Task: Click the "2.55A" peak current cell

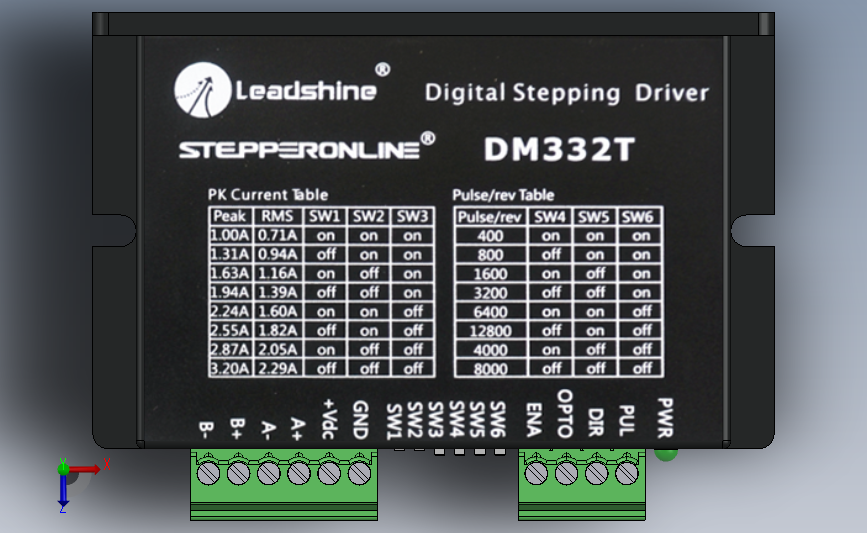Action: (x=230, y=330)
